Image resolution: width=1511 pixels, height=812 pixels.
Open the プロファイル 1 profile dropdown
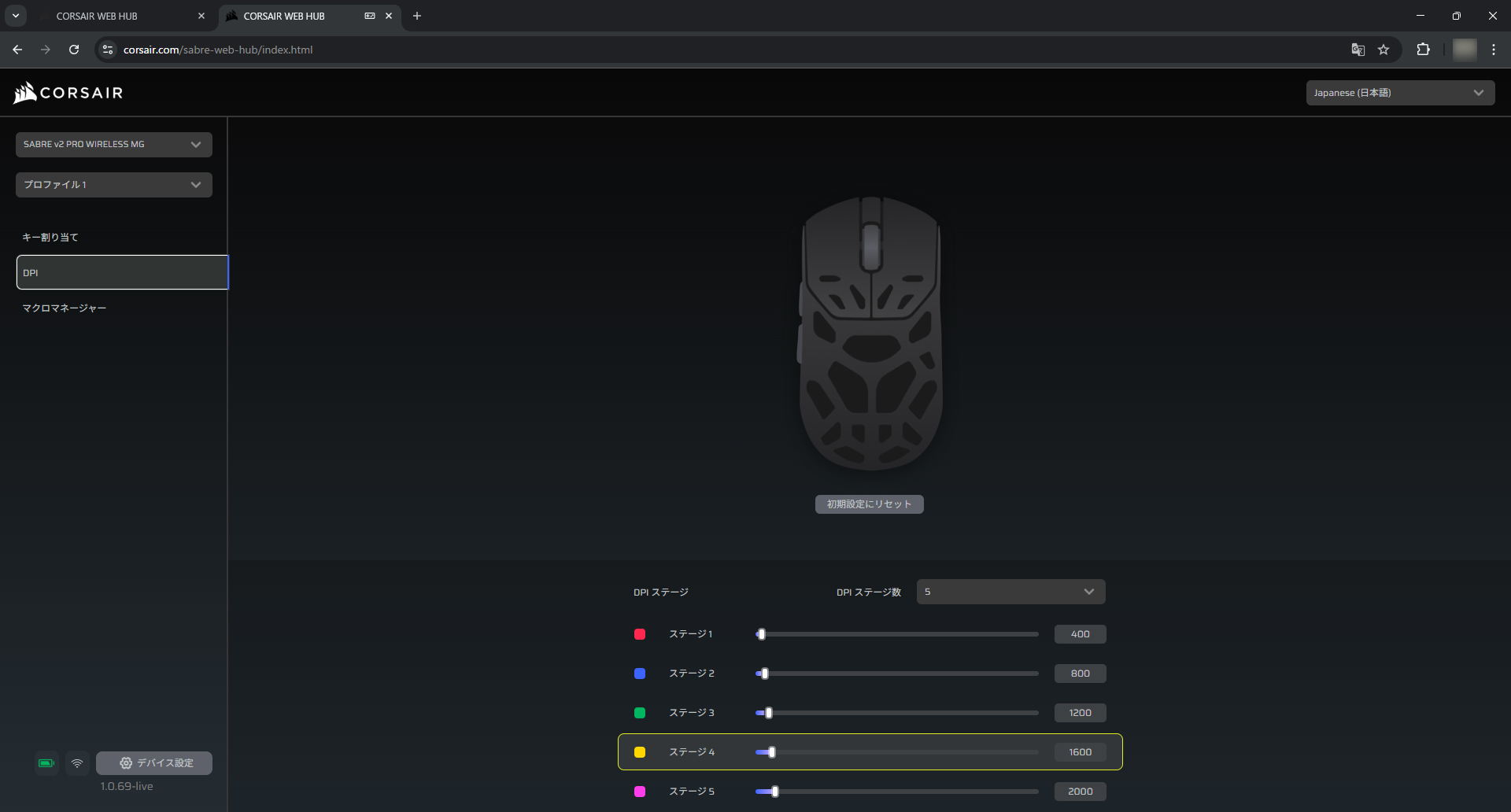click(x=114, y=185)
